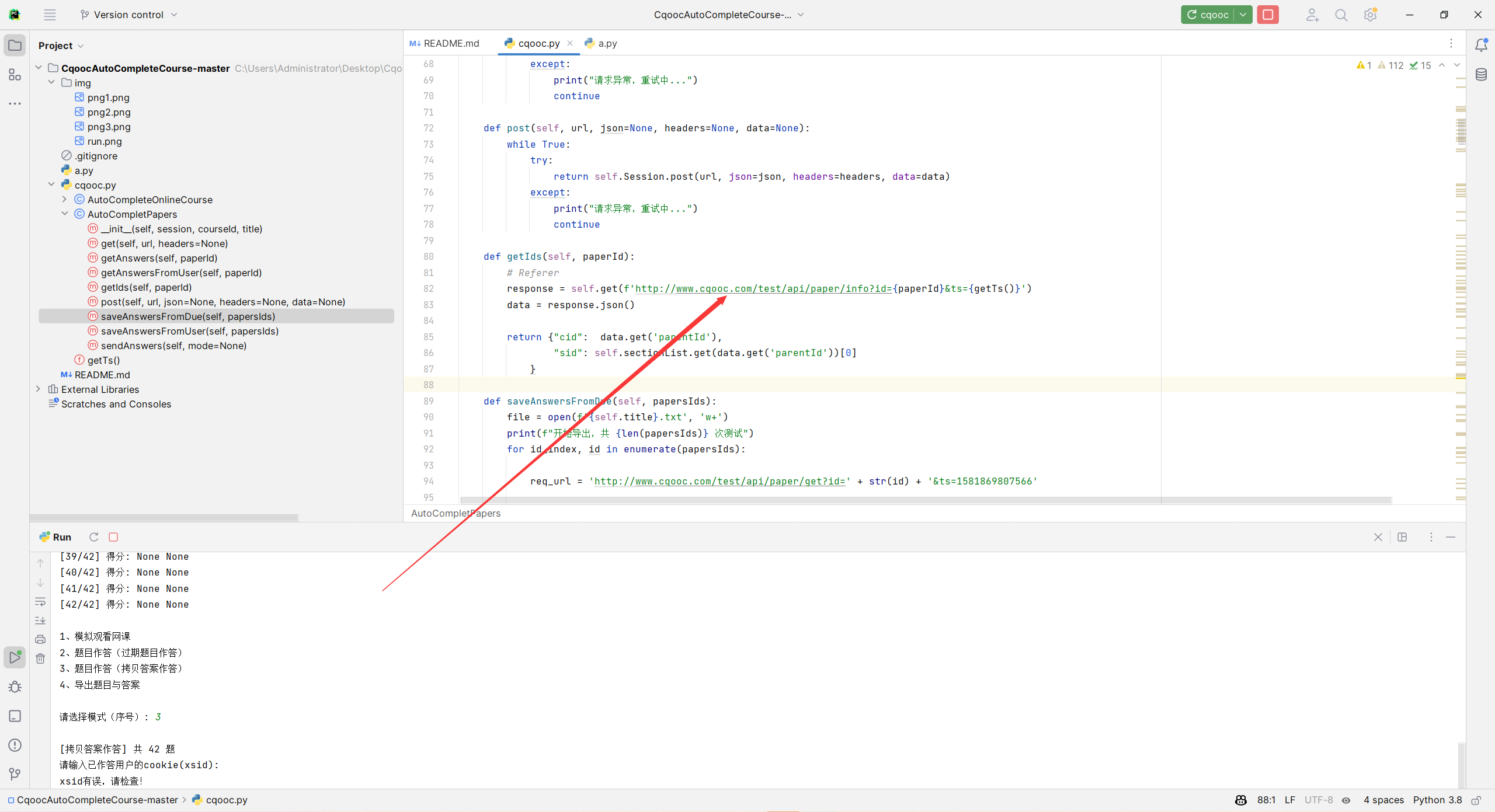Toggle the file lock in status bar
Image resolution: width=1495 pixels, height=812 pixels.
pyautogui.click(x=1476, y=800)
